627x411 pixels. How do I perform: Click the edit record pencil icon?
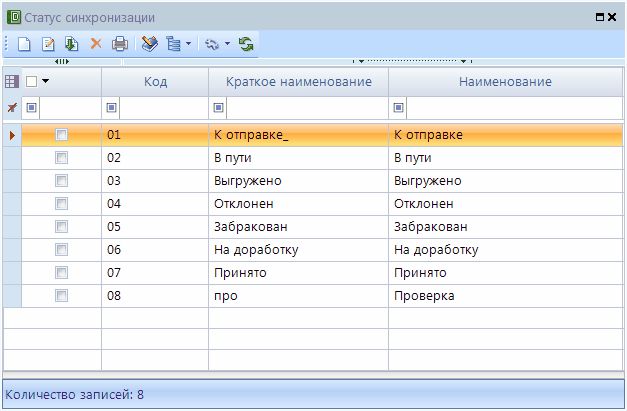point(48,44)
